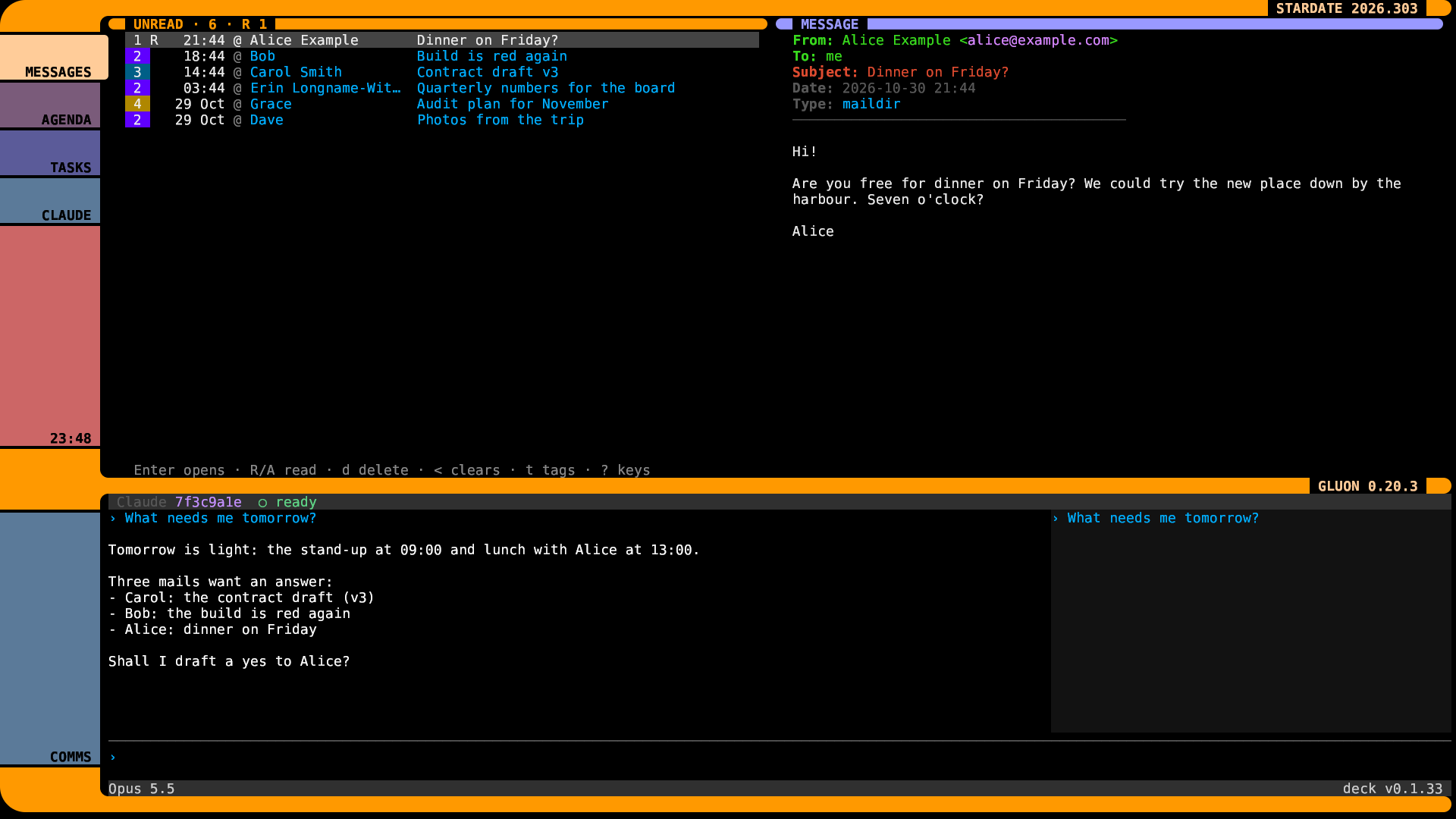Click the purple tag badge 2 on Bob's row
This screenshot has height=819, width=1456.
coord(137,56)
